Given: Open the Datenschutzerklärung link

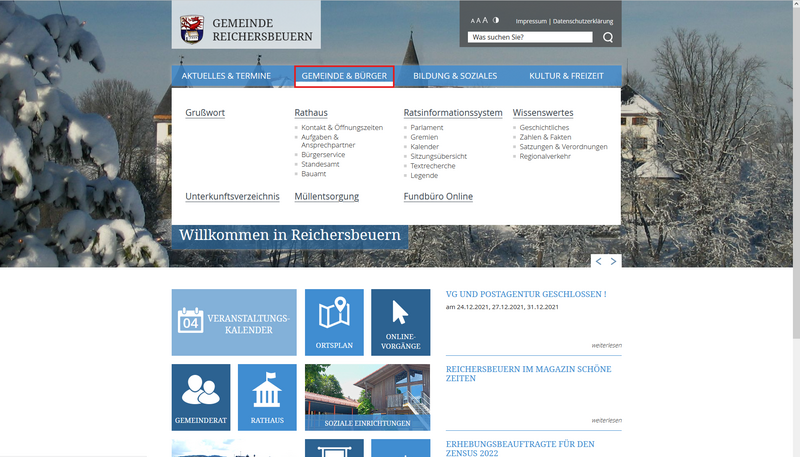Looking at the screenshot, I should point(583,21).
